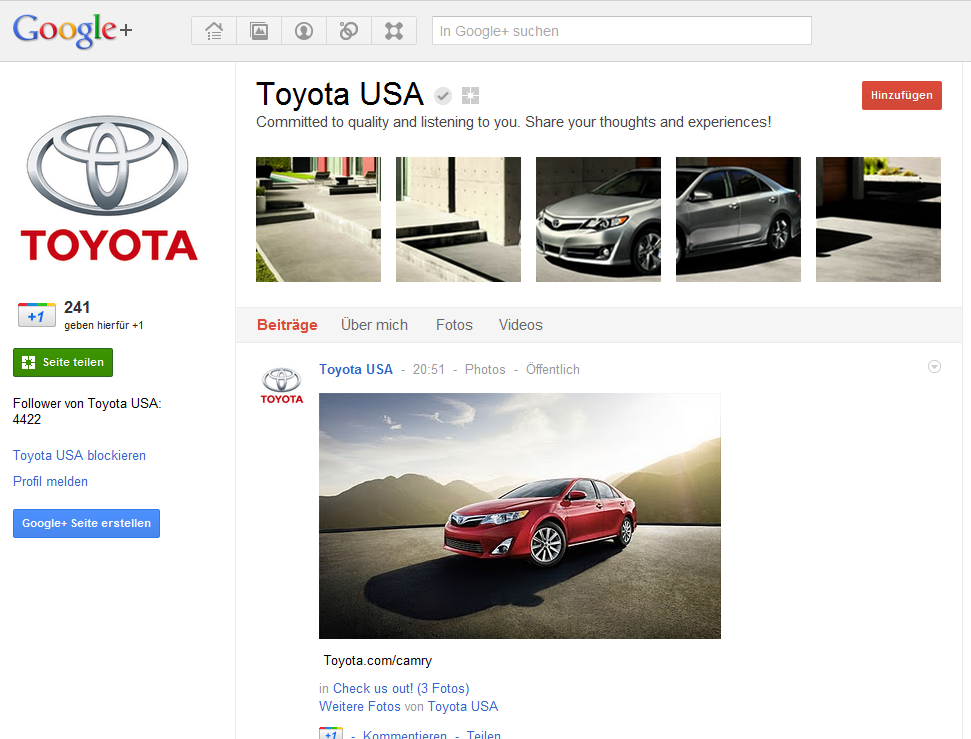Screen dimensions: 971x739
Task: Click the Kommentieren link under the post
Action: 405,735
